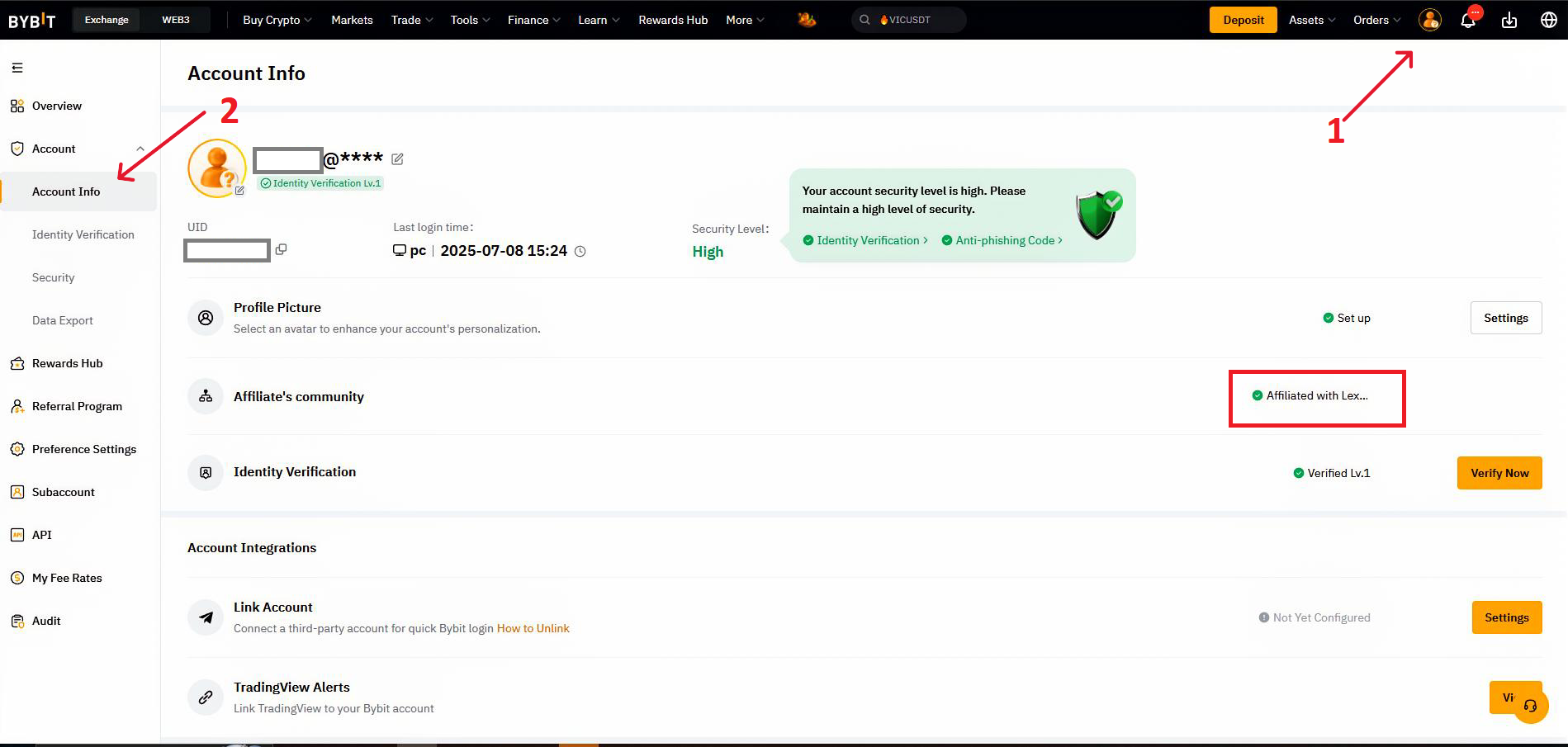Viewport: 1568px width, 747px height.
Task: Click the login history clock icon
Action: click(x=580, y=252)
